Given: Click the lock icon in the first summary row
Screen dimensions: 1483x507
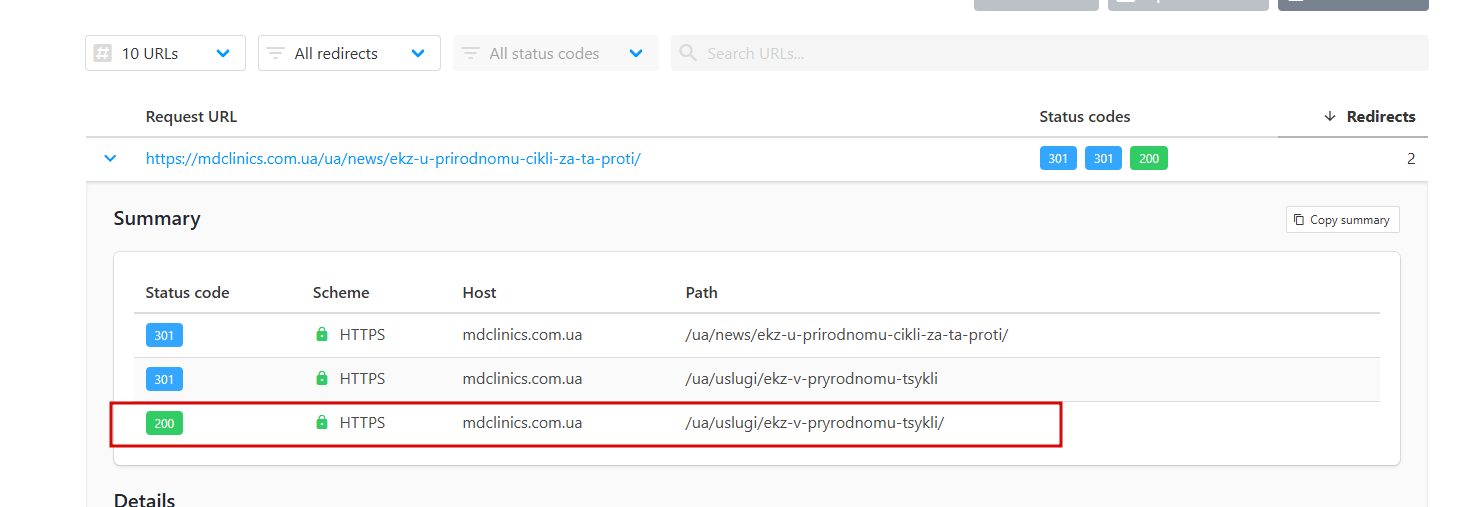Looking at the screenshot, I should point(322,335).
